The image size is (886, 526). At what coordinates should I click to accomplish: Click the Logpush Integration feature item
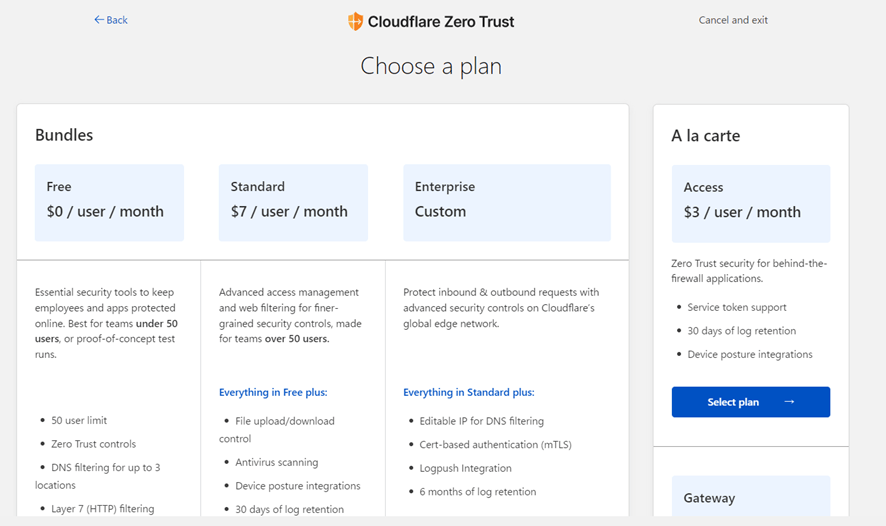(x=465, y=468)
